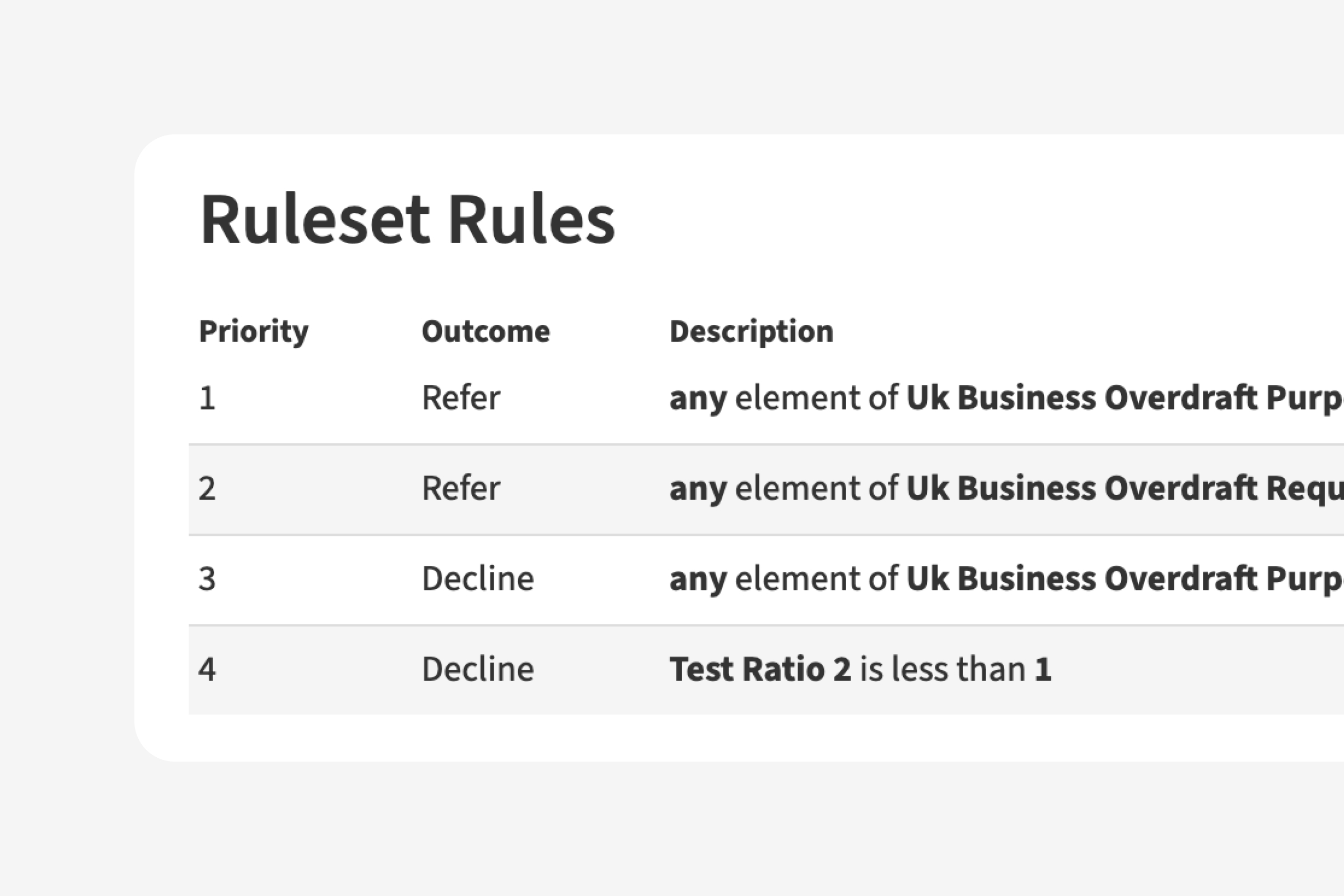Image resolution: width=1344 pixels, height=896 pixels.
Task: Select the priority 2 number cell
Action: click(x=207, y=488)
